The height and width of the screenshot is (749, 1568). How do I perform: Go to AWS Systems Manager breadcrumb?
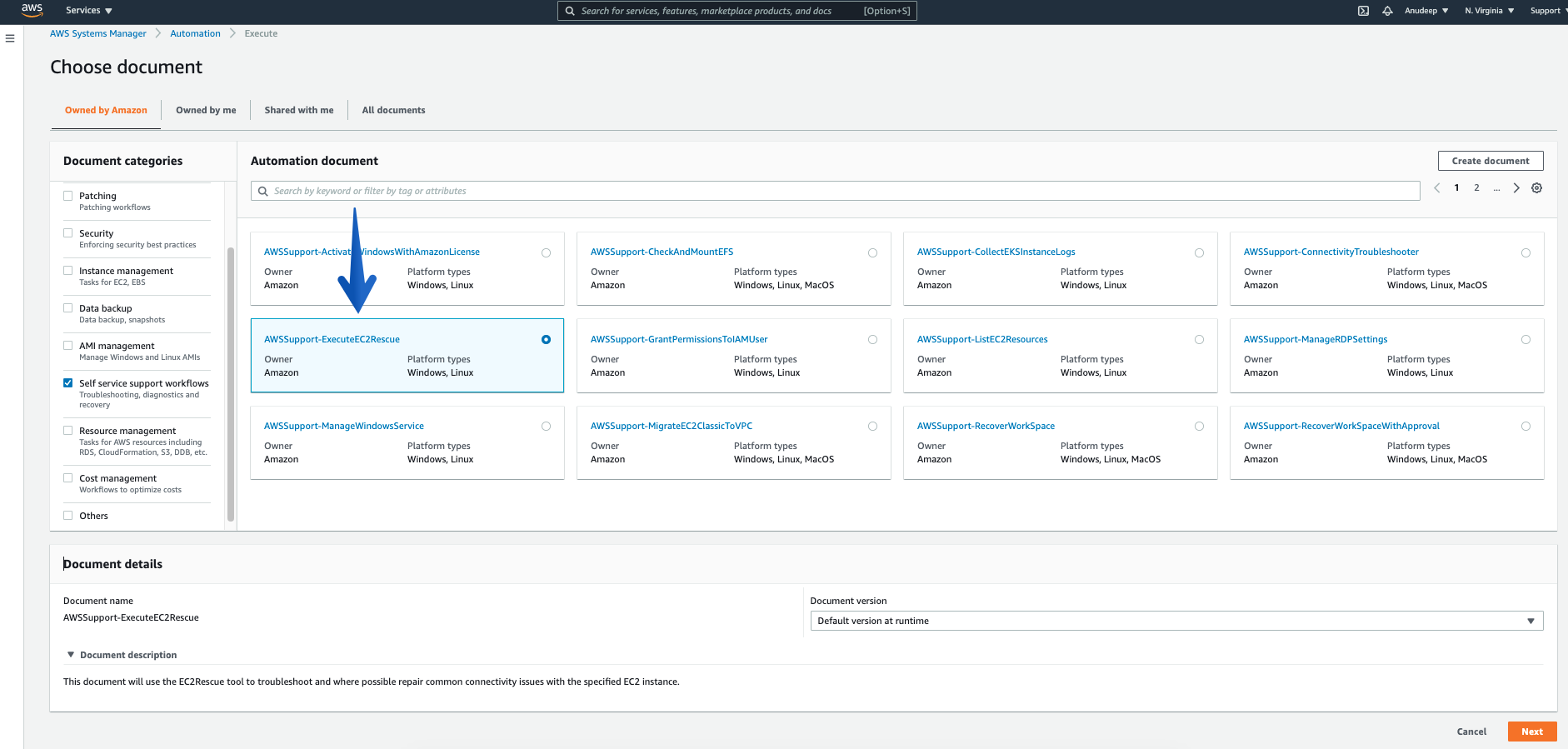point(98,33)
